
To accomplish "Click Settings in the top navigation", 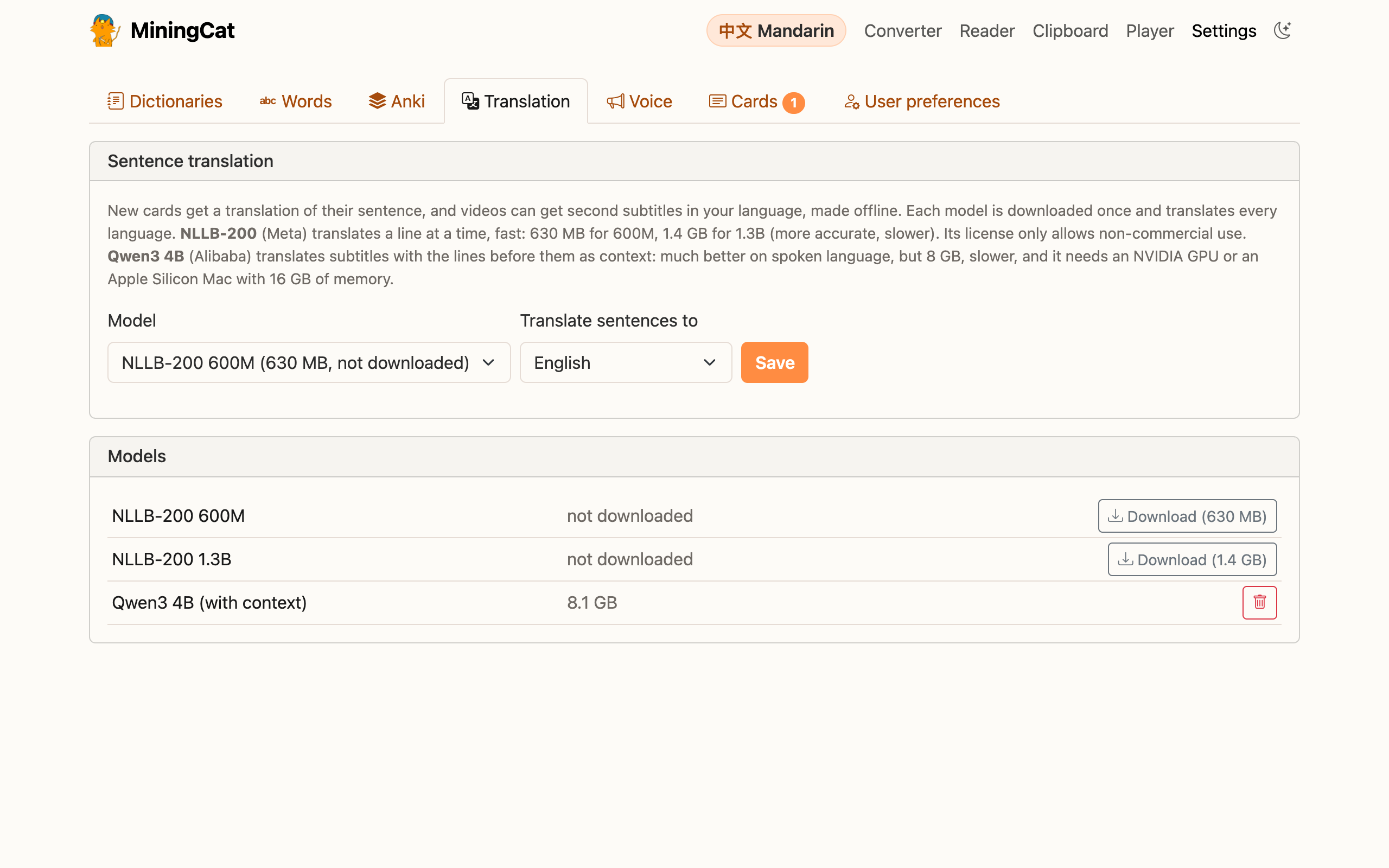I will click(x=1224, y=30).
